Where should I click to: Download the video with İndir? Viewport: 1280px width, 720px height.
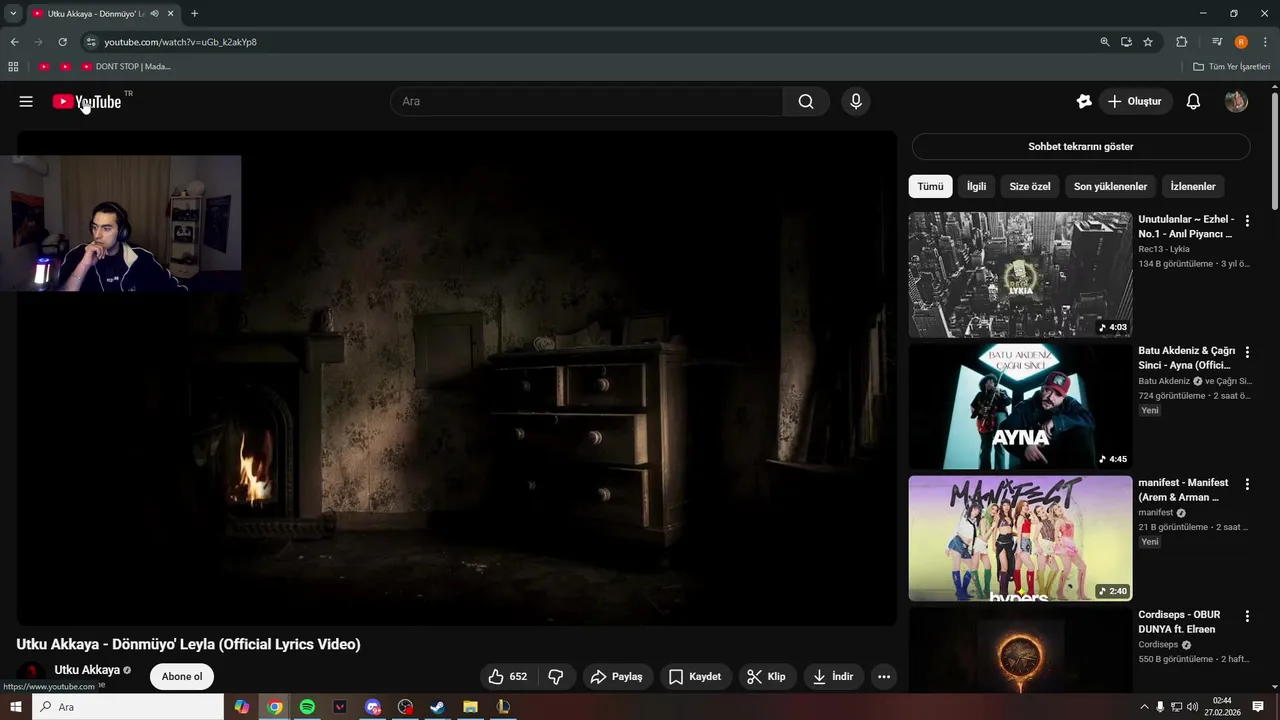pyautogui.click(x=833, y=677)
